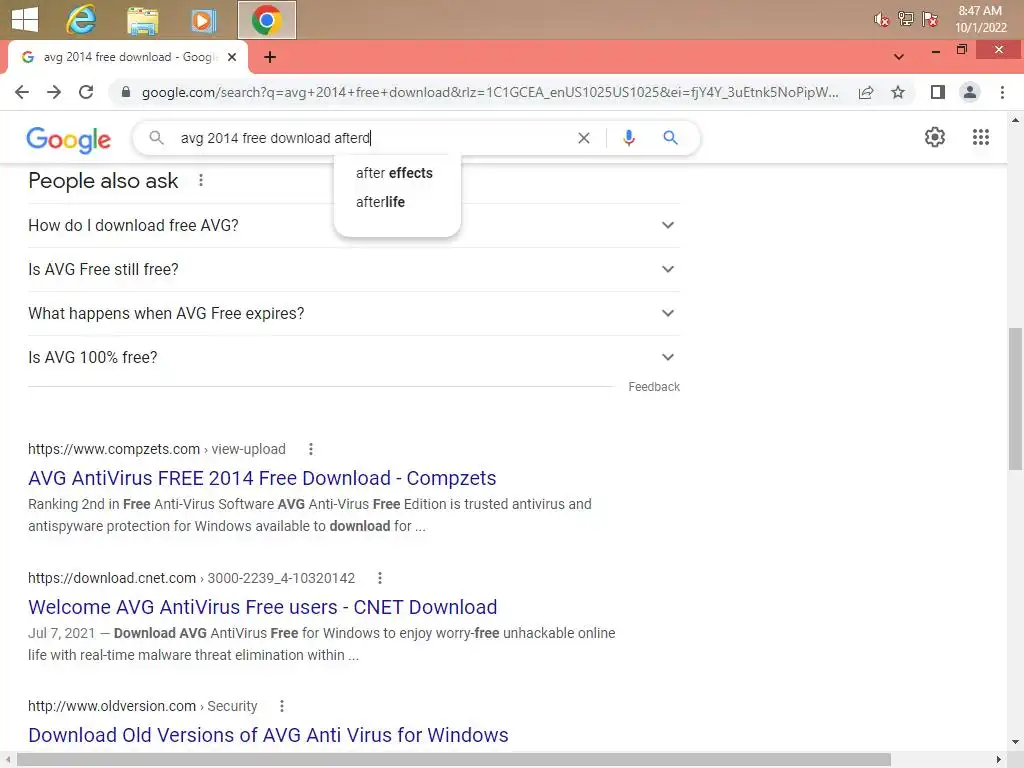The image size is (1024, 768).
Task: Select the avg 2014 free download tab
Action: tap(127, 57)
